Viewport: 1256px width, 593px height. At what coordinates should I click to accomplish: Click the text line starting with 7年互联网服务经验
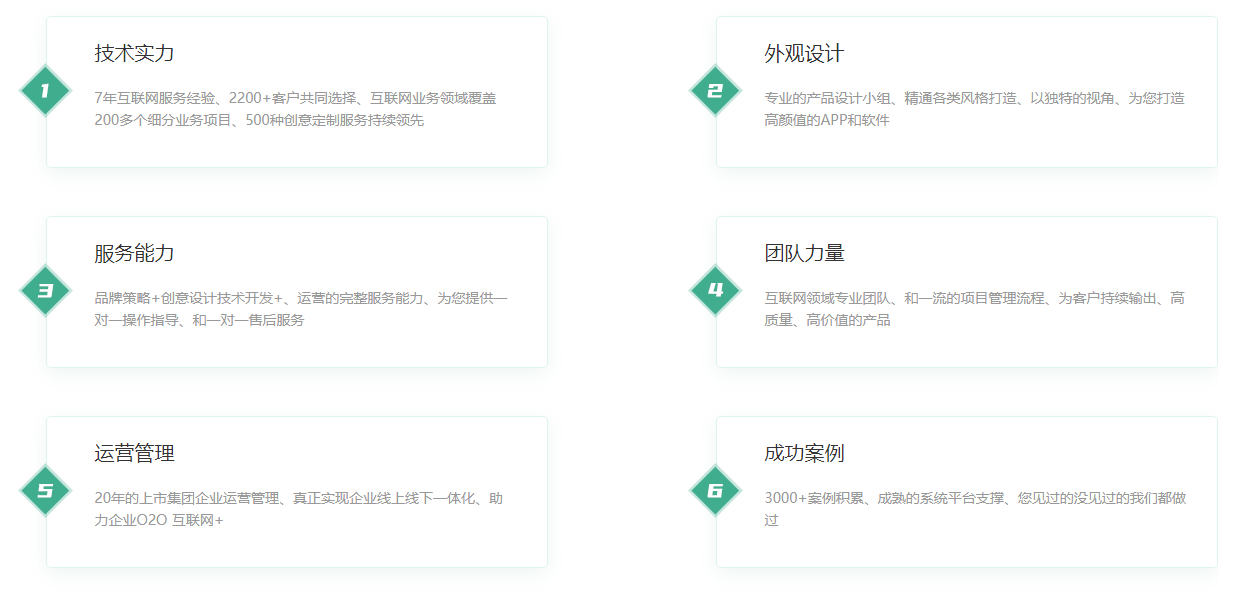click(295, 98)
